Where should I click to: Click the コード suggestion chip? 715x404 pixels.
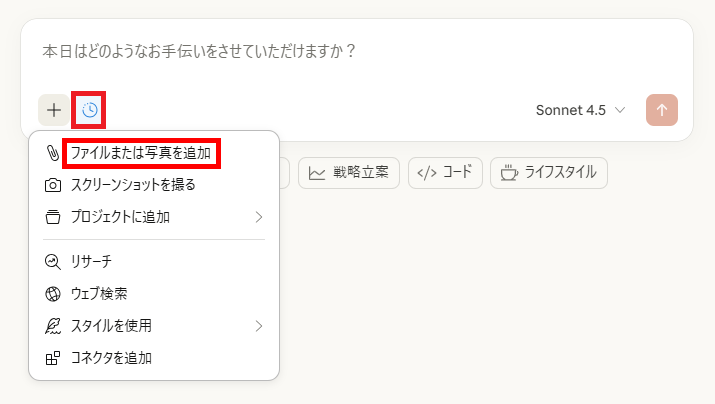[x=445, y=173]
